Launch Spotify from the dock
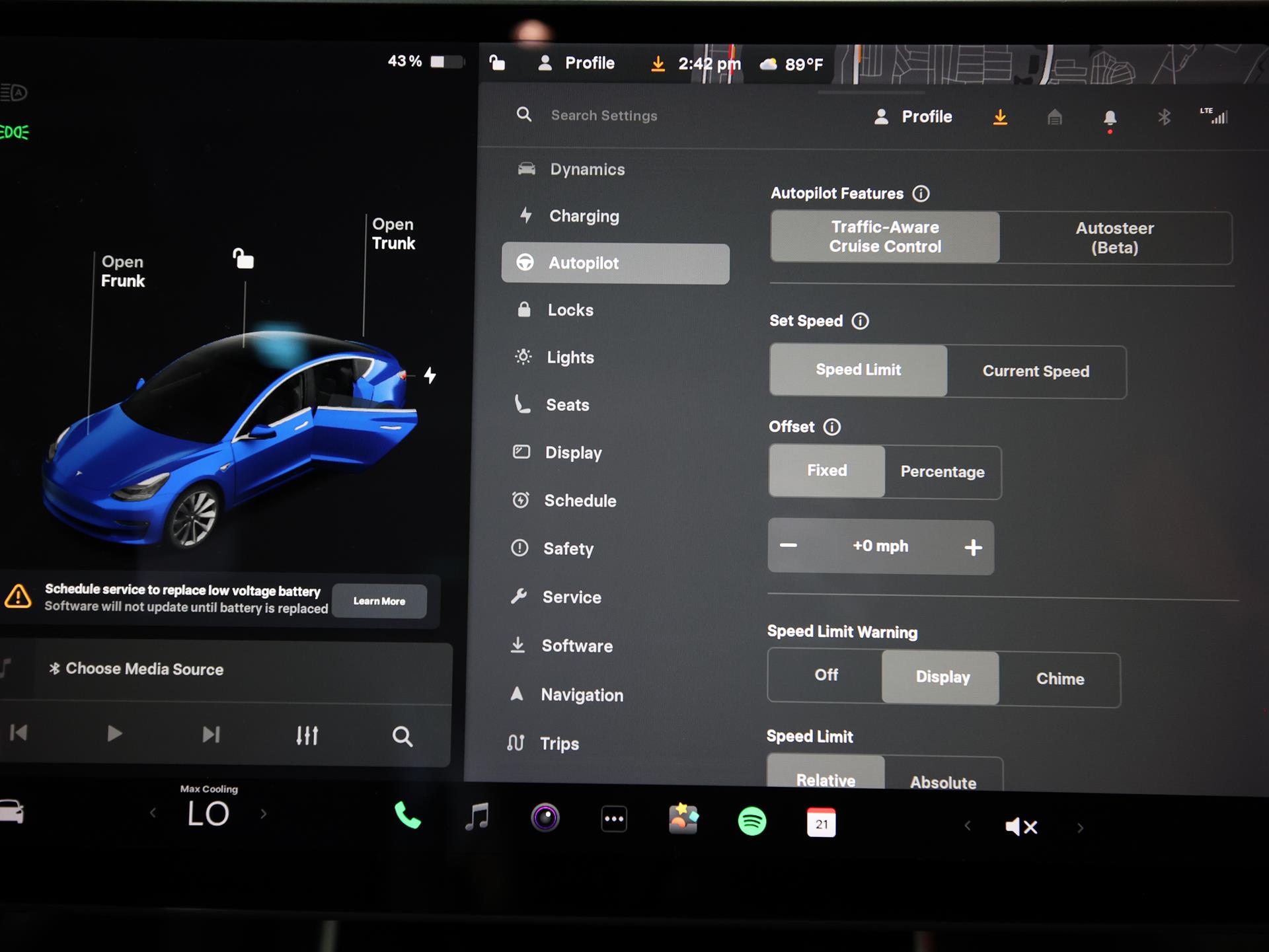This screenshot has height=952, width=1269. point(752,822)
